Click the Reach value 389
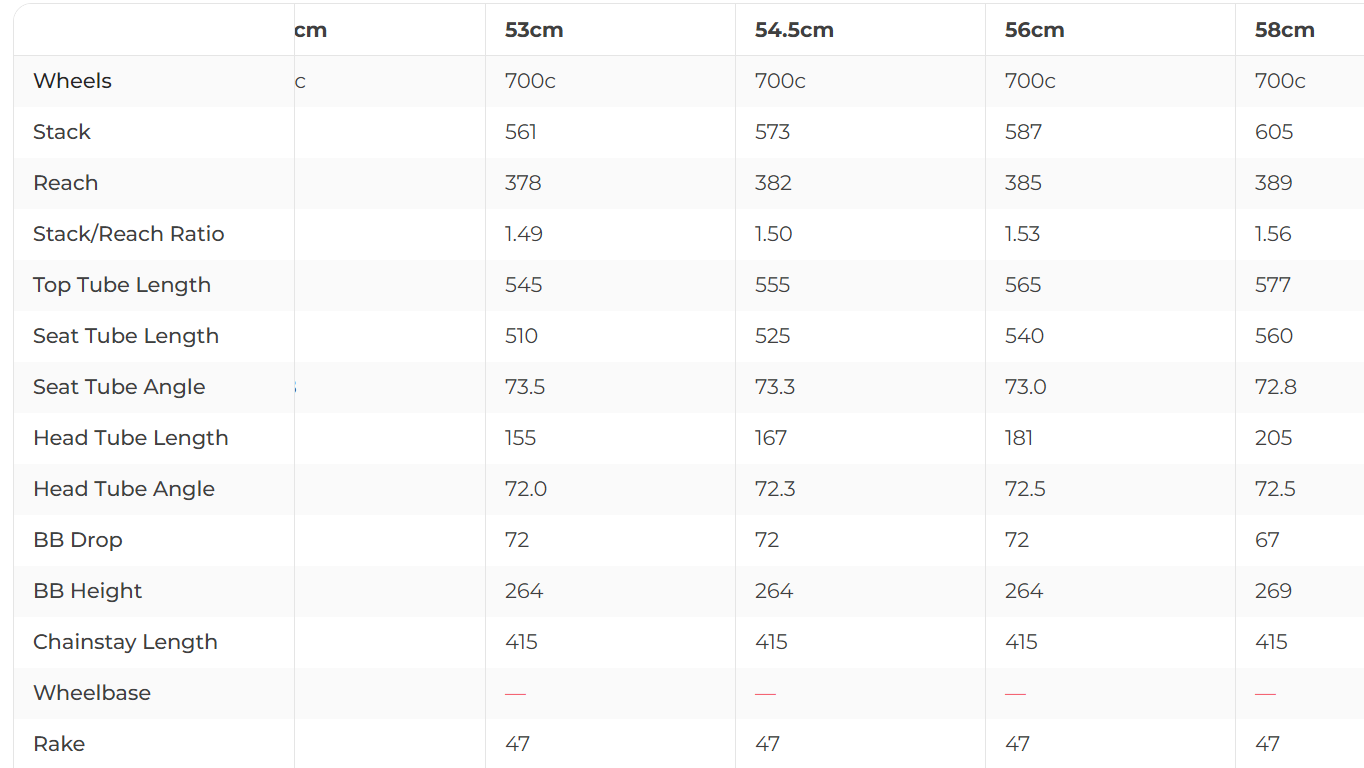The height and width of the screenshot is (768, 1364). point(1273,183)
